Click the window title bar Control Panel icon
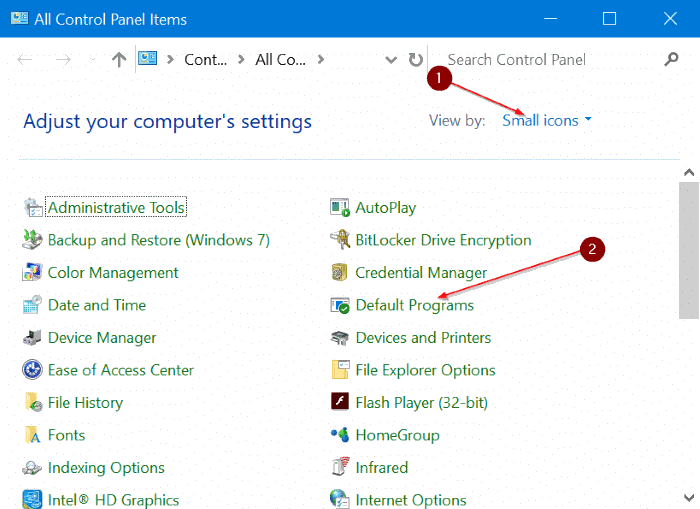Screen dimensions: 700x509 pos(19,18)
